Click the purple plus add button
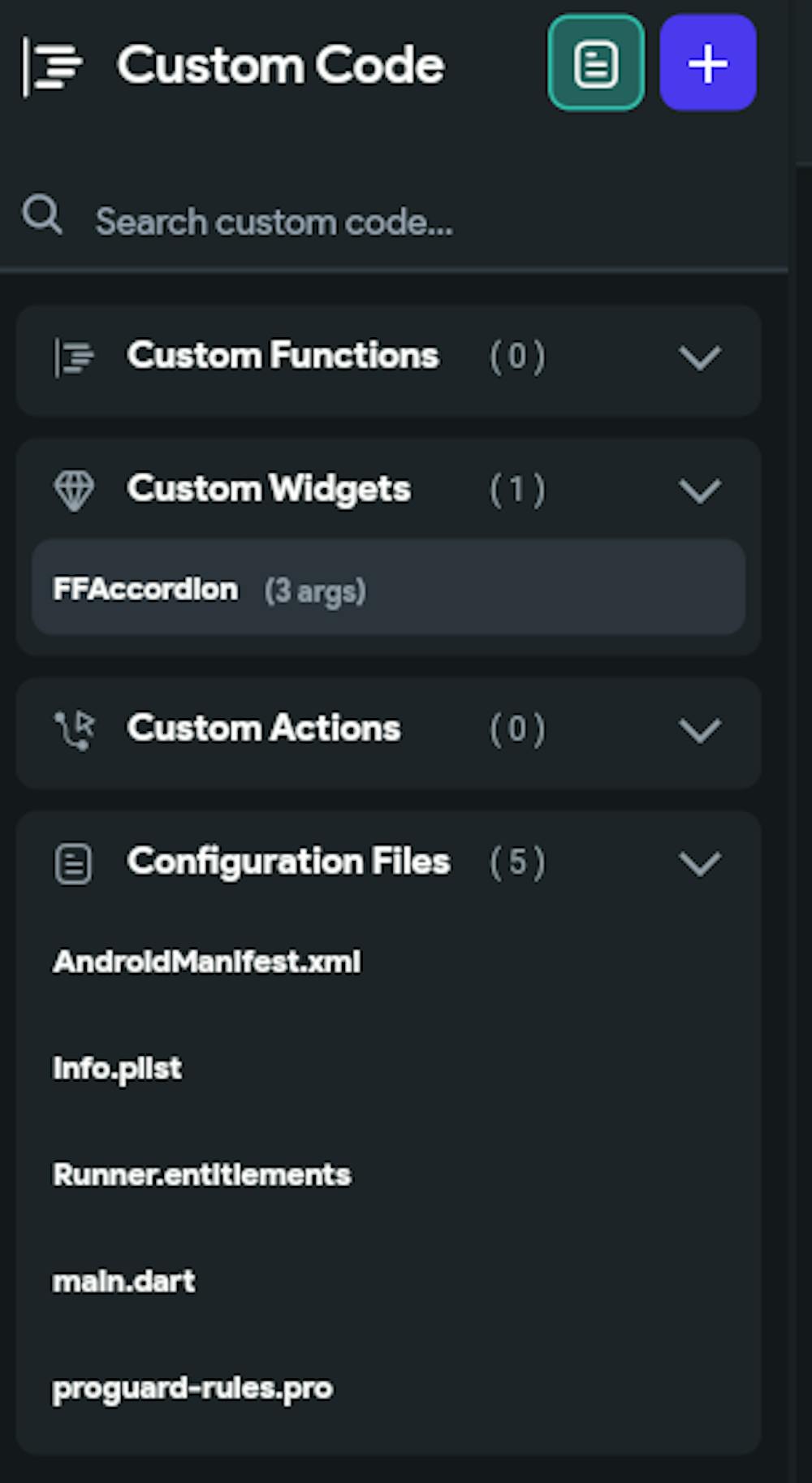 (x=708, y=63)
